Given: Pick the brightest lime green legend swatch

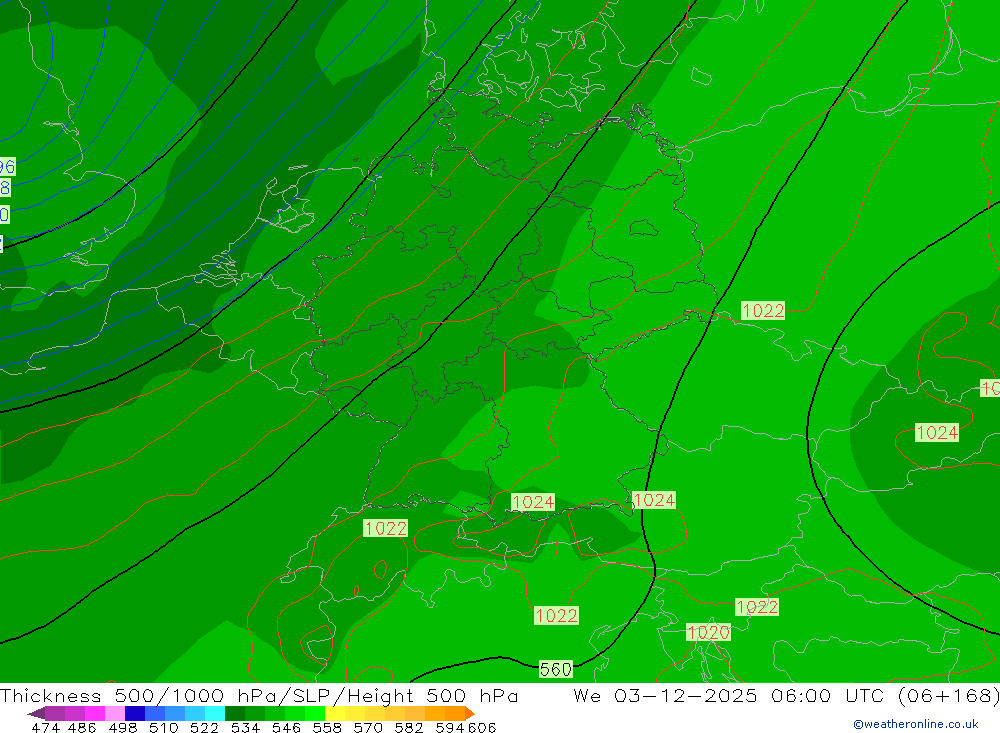Looking at the screenshot, I should (315, 713).
